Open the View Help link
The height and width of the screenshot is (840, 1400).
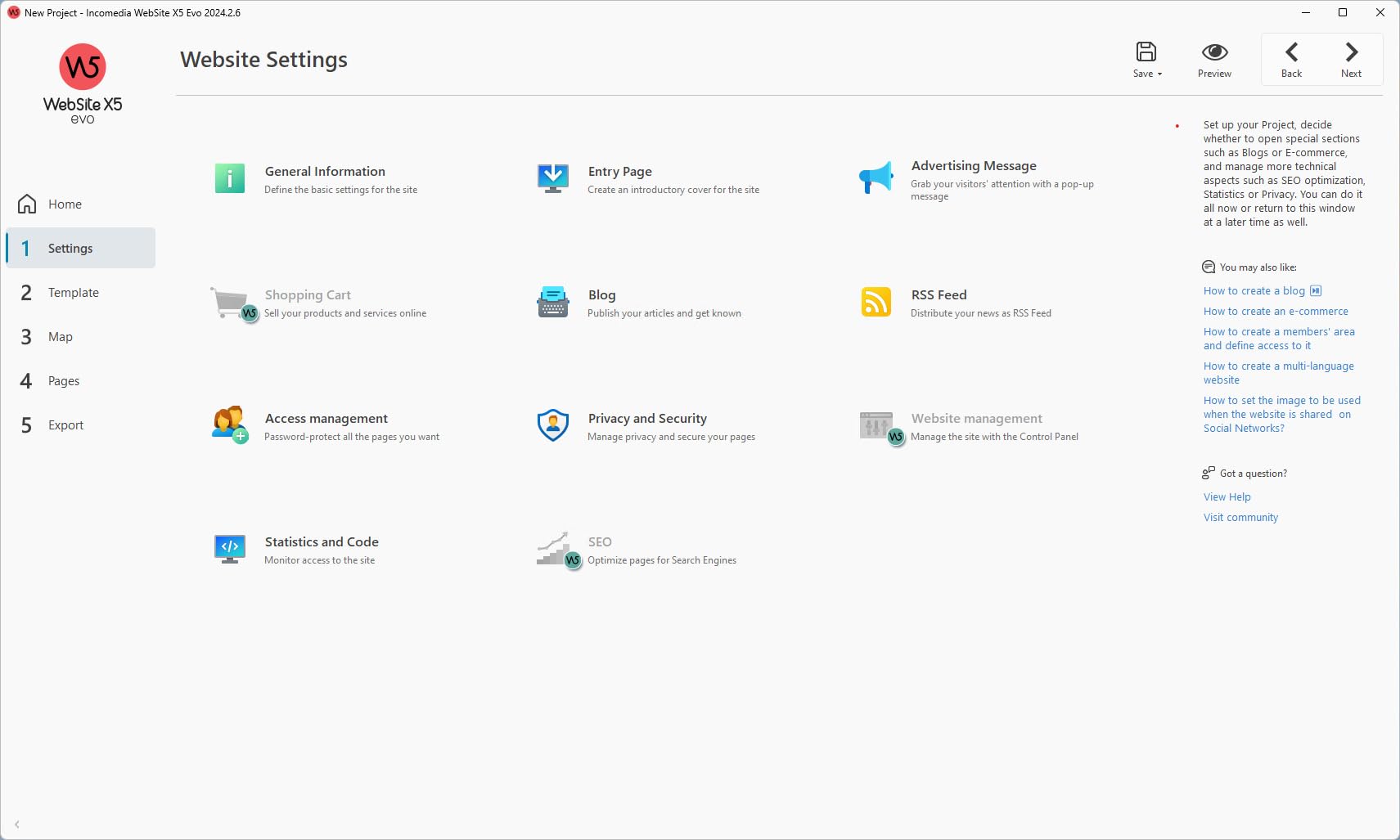[1227, 497]
